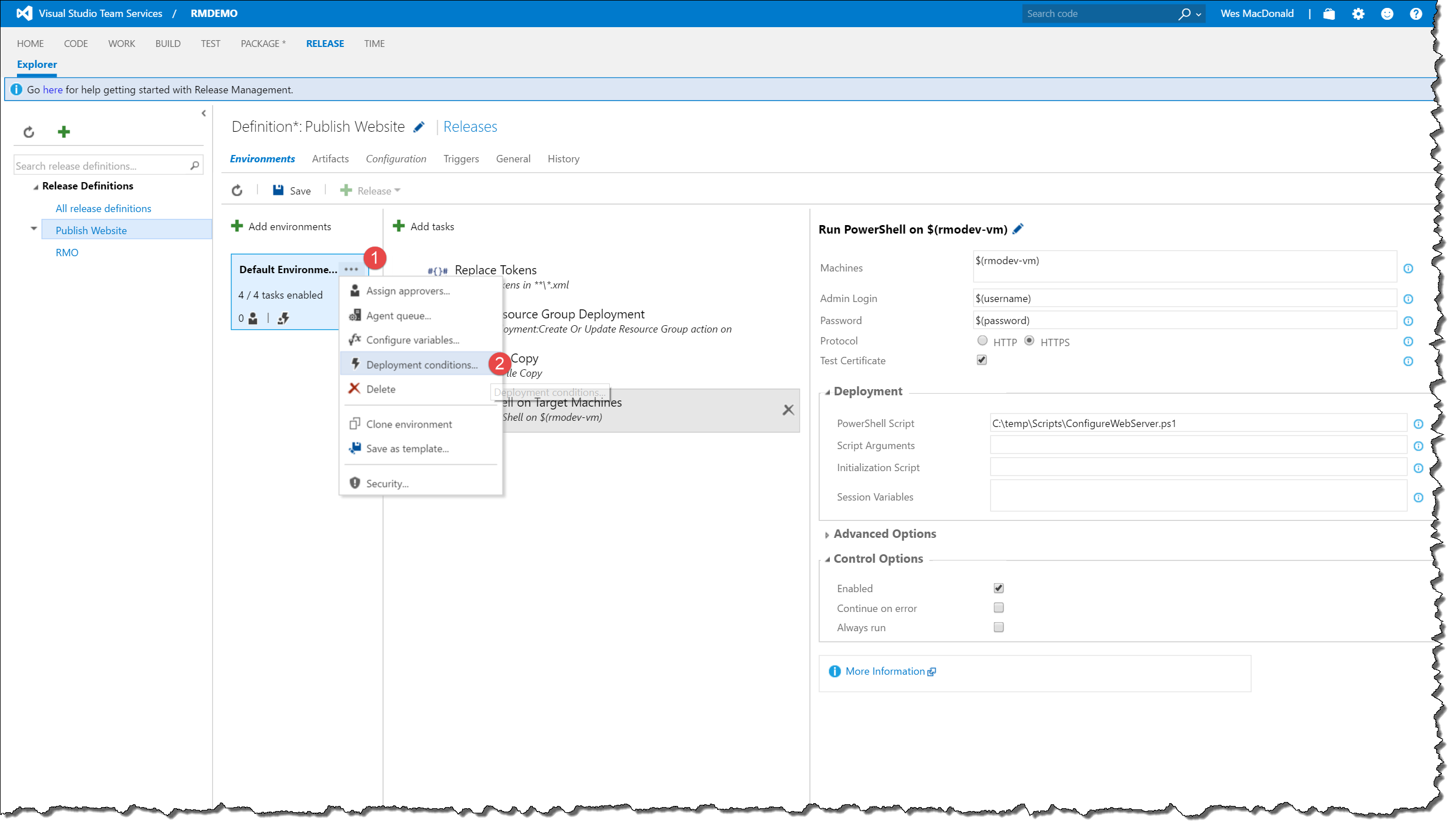Click the refresh icon in left sidebar
1456x828 pixels.
[28, 132]
